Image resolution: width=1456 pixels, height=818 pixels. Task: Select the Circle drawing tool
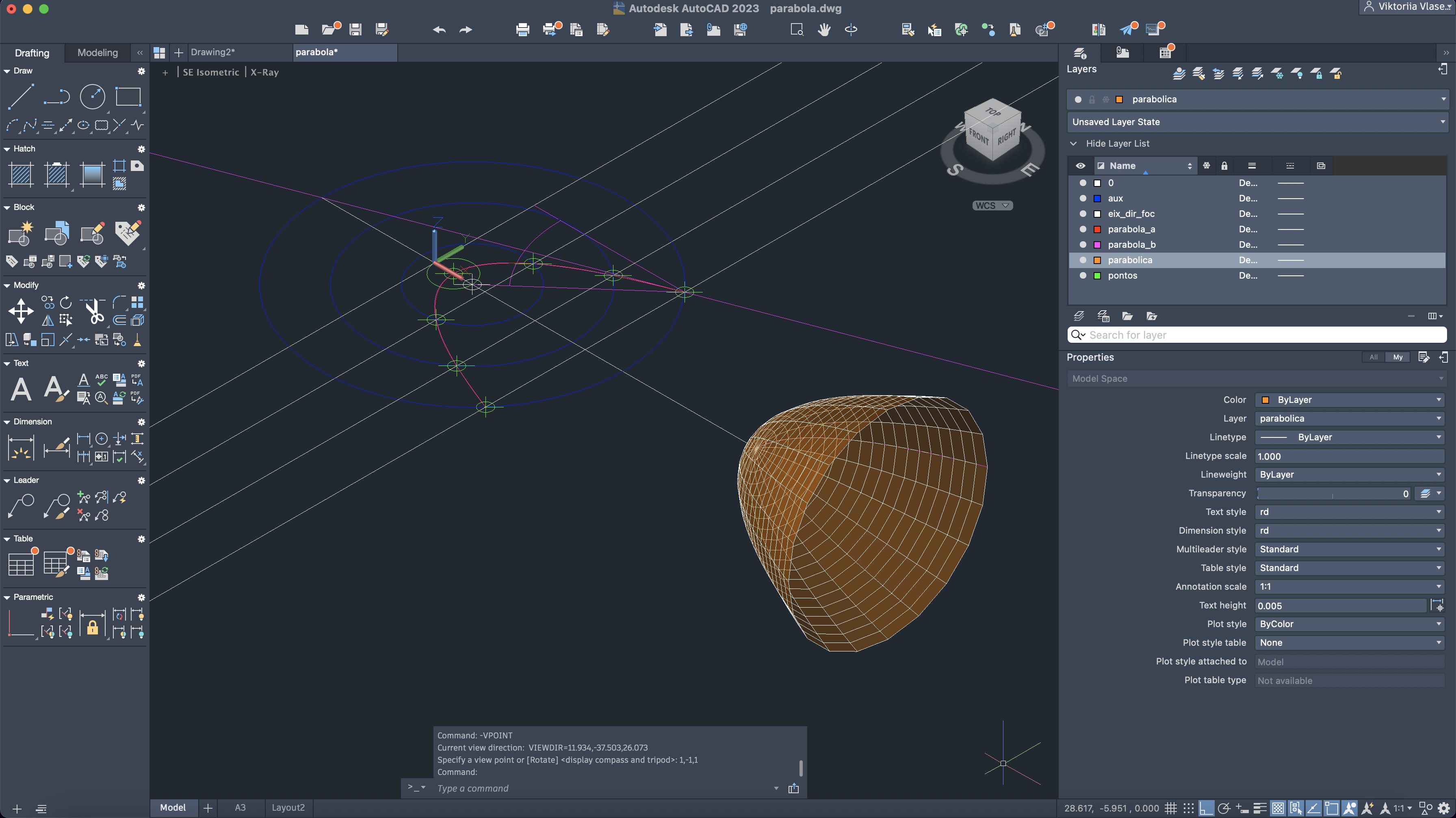(x=92, y=97)
